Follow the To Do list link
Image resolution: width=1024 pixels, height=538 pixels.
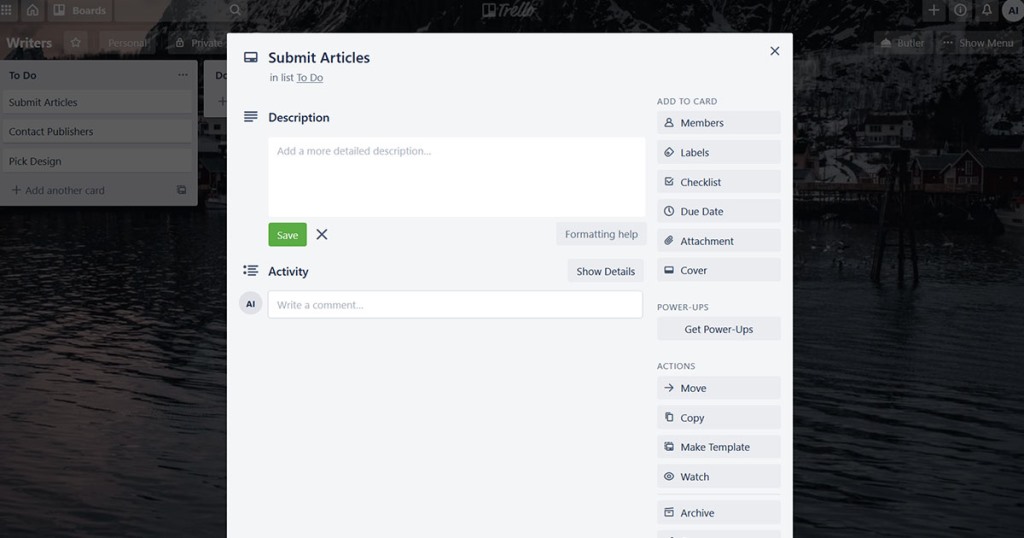[x=309, y=78]
